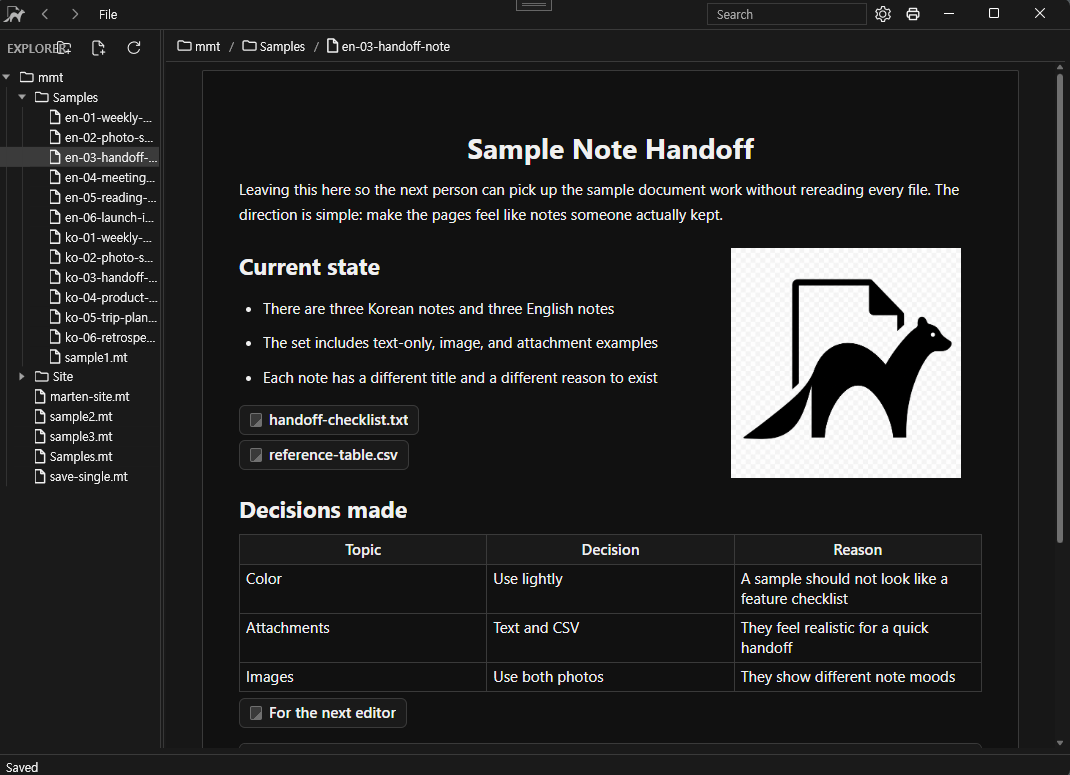The height and width of the screenshot is (775, 1070).
Task: Open ko-06-retrospe file in tree
Action: point(101,338)
